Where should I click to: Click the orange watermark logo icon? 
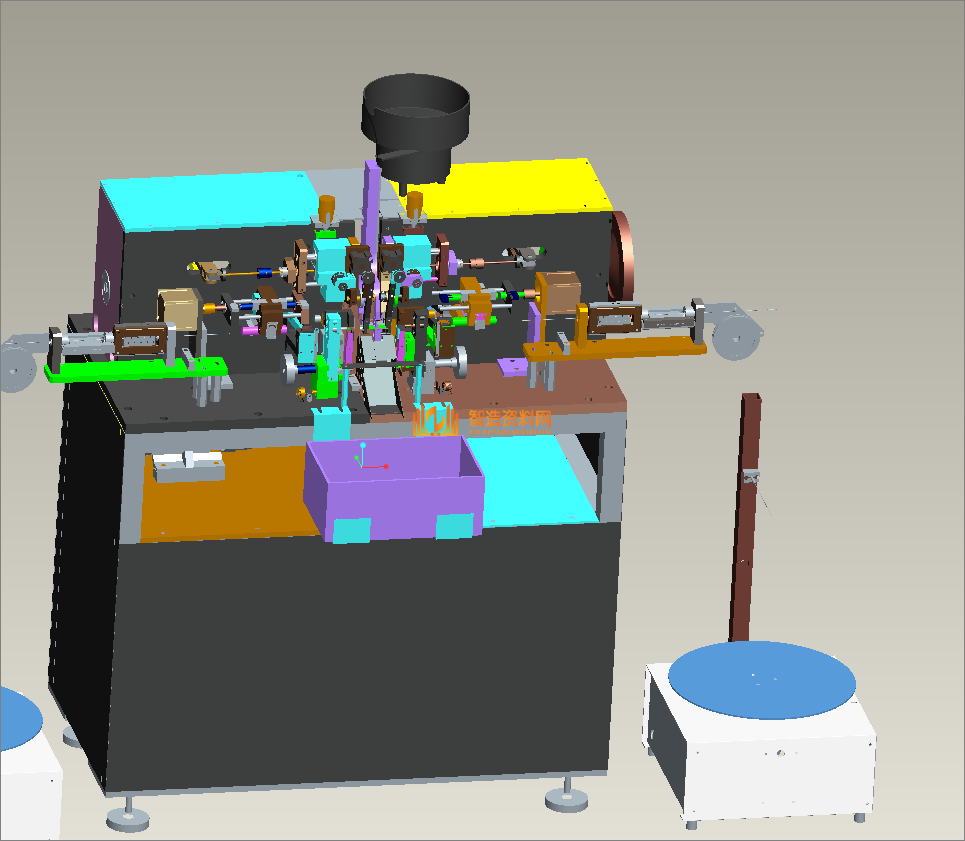(435, 419)
